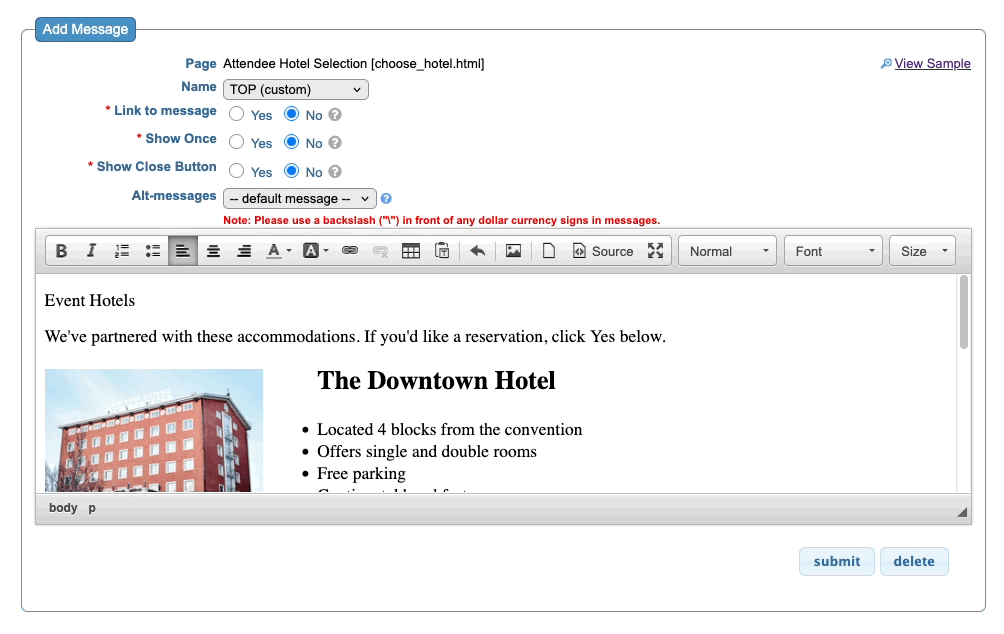Click the Add Message panel title
The image size is (1004, 634).
tap(85, 29)
